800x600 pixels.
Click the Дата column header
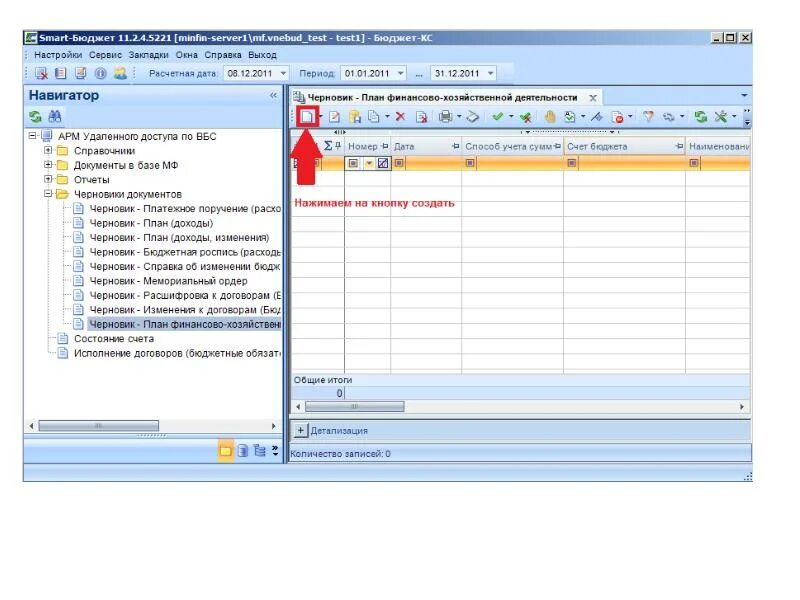(426, 146)
